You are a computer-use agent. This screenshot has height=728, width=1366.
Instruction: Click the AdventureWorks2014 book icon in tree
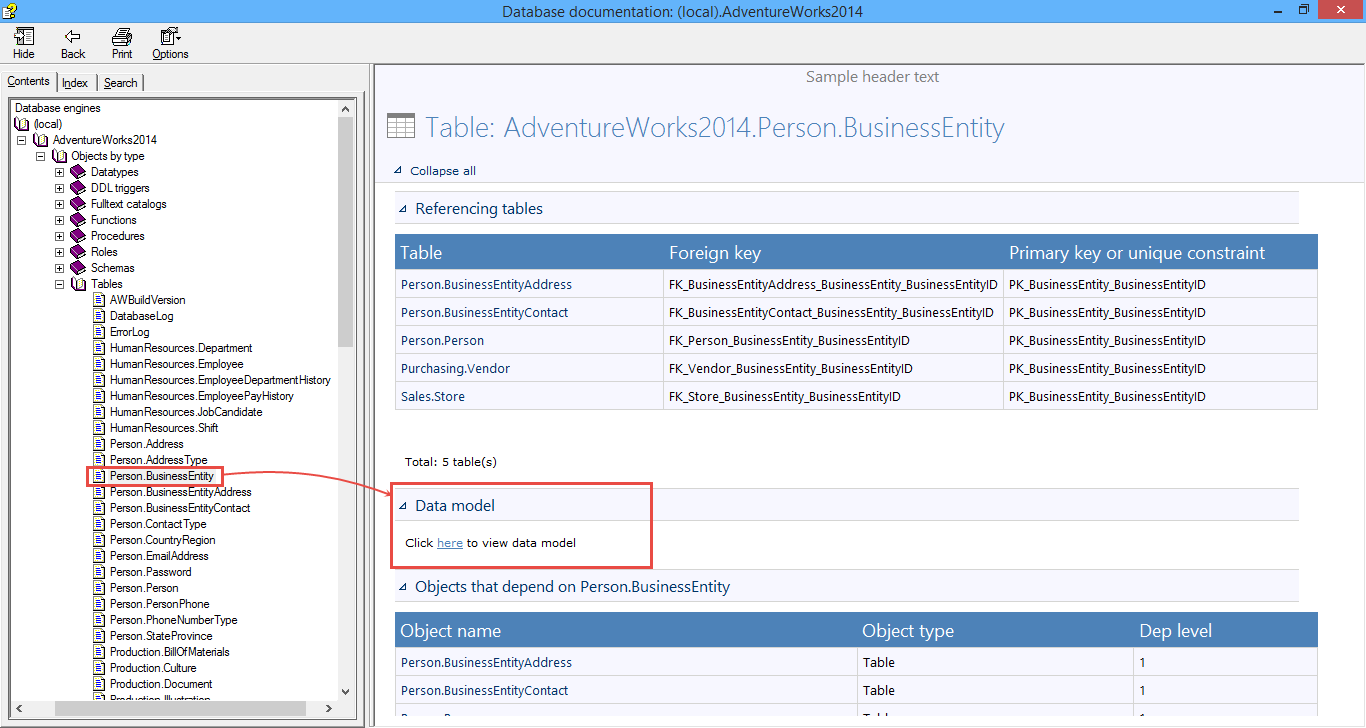(x=42, y=140)
